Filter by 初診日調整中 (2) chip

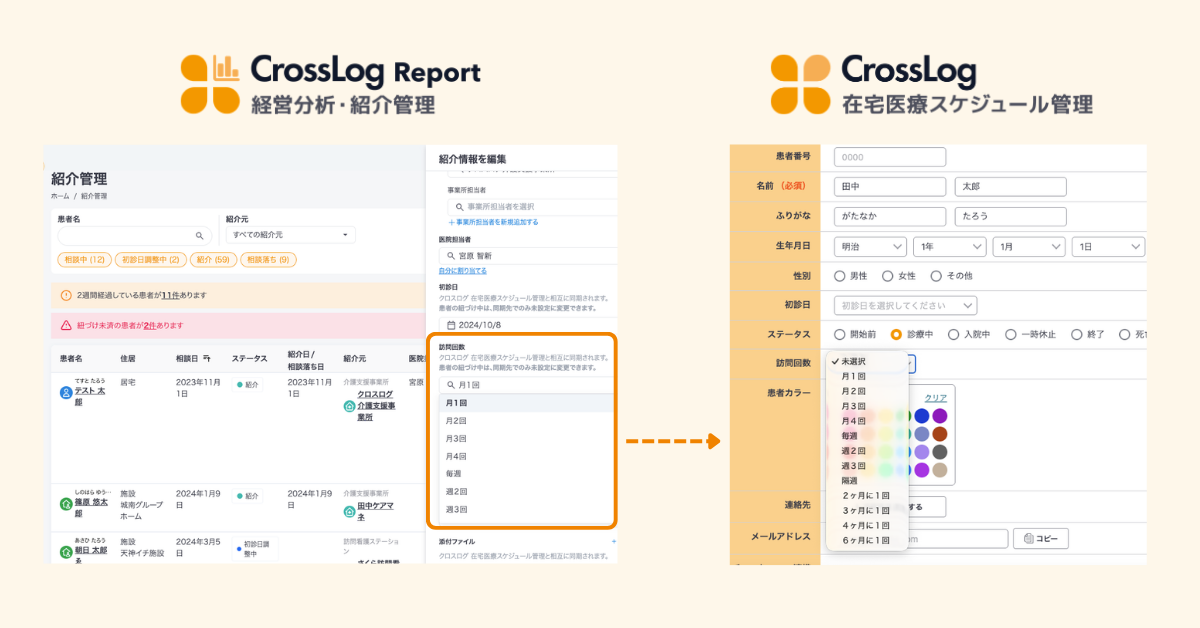click(x=150, y=260)
